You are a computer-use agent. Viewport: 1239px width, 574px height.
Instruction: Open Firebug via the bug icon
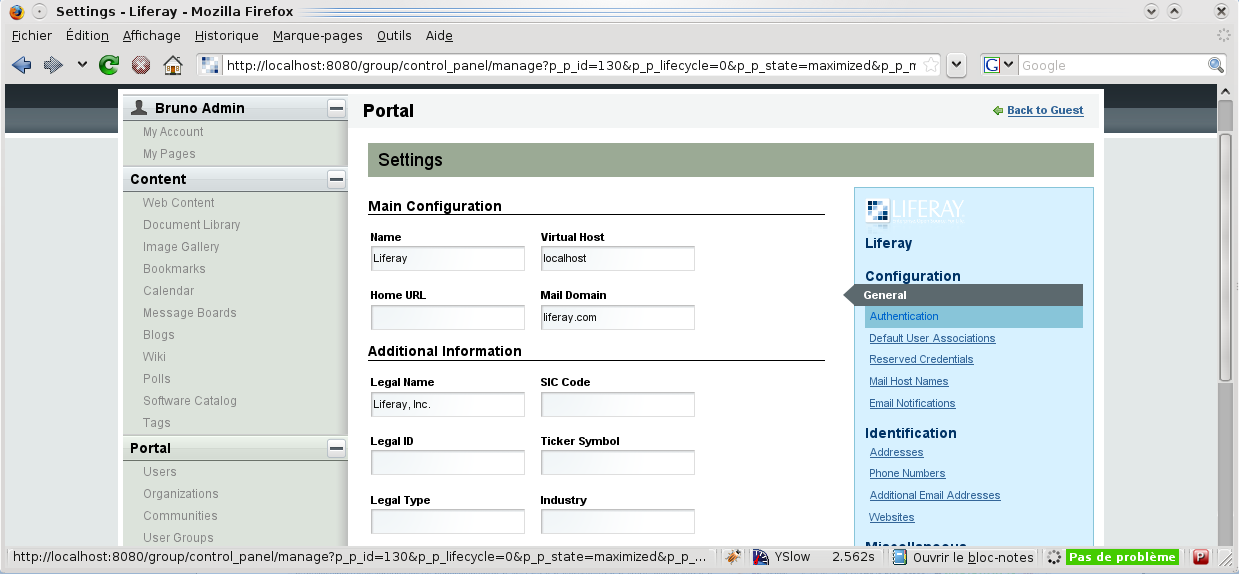[x=733, y=557]
